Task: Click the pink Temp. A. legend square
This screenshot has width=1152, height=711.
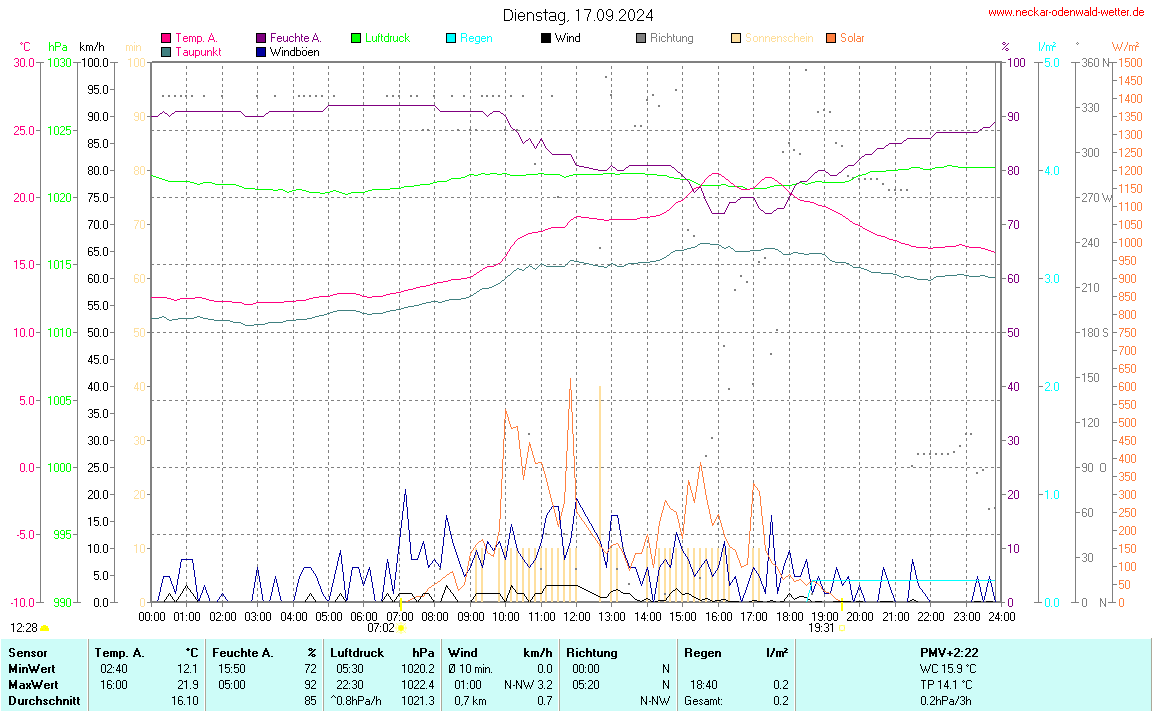Action: [x=166, y=38]
